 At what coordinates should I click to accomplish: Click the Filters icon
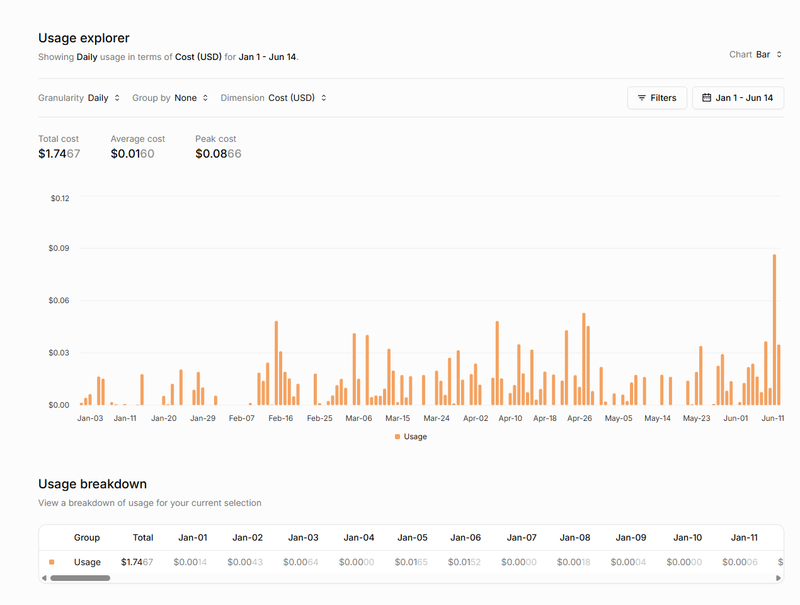point(641,98)
